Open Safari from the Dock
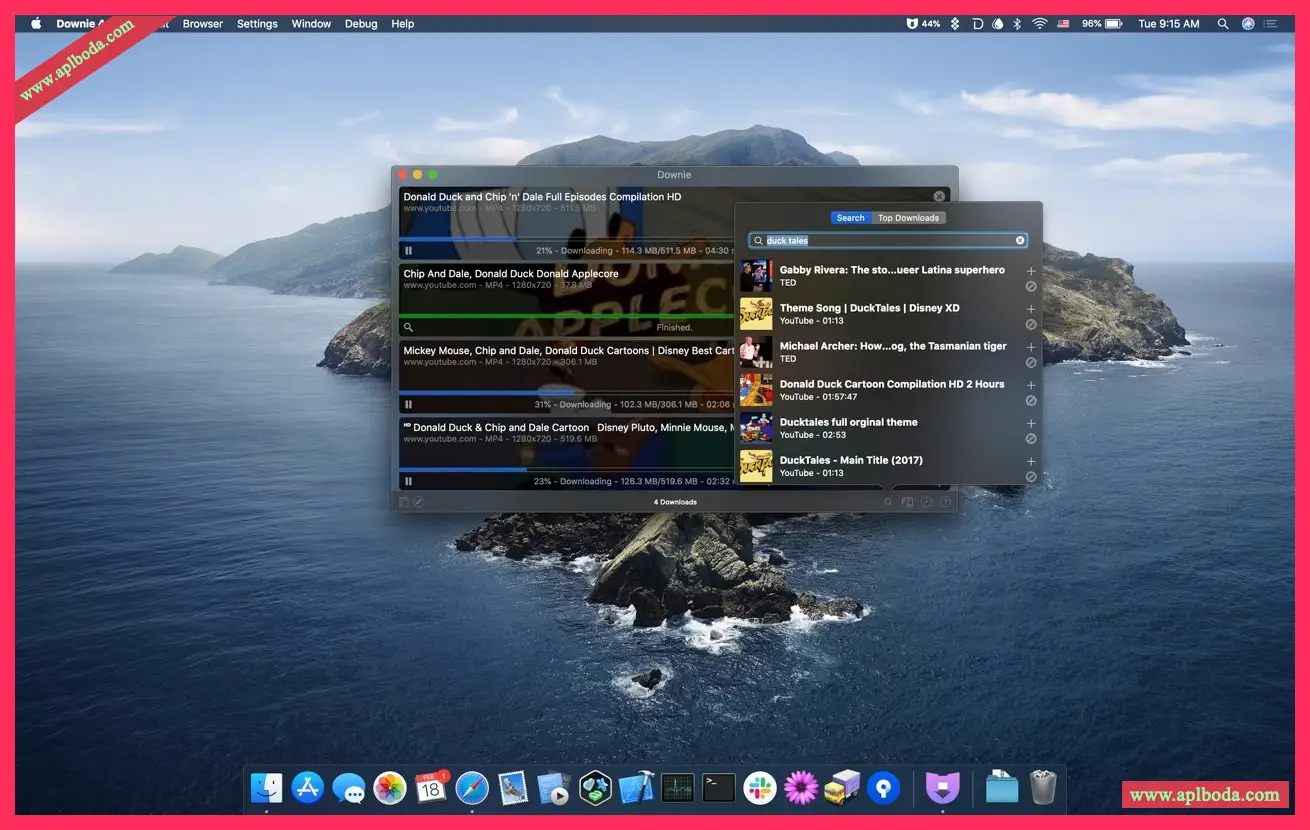The height and width of the screenshot is (830, 1310). [x=472, y=788]
